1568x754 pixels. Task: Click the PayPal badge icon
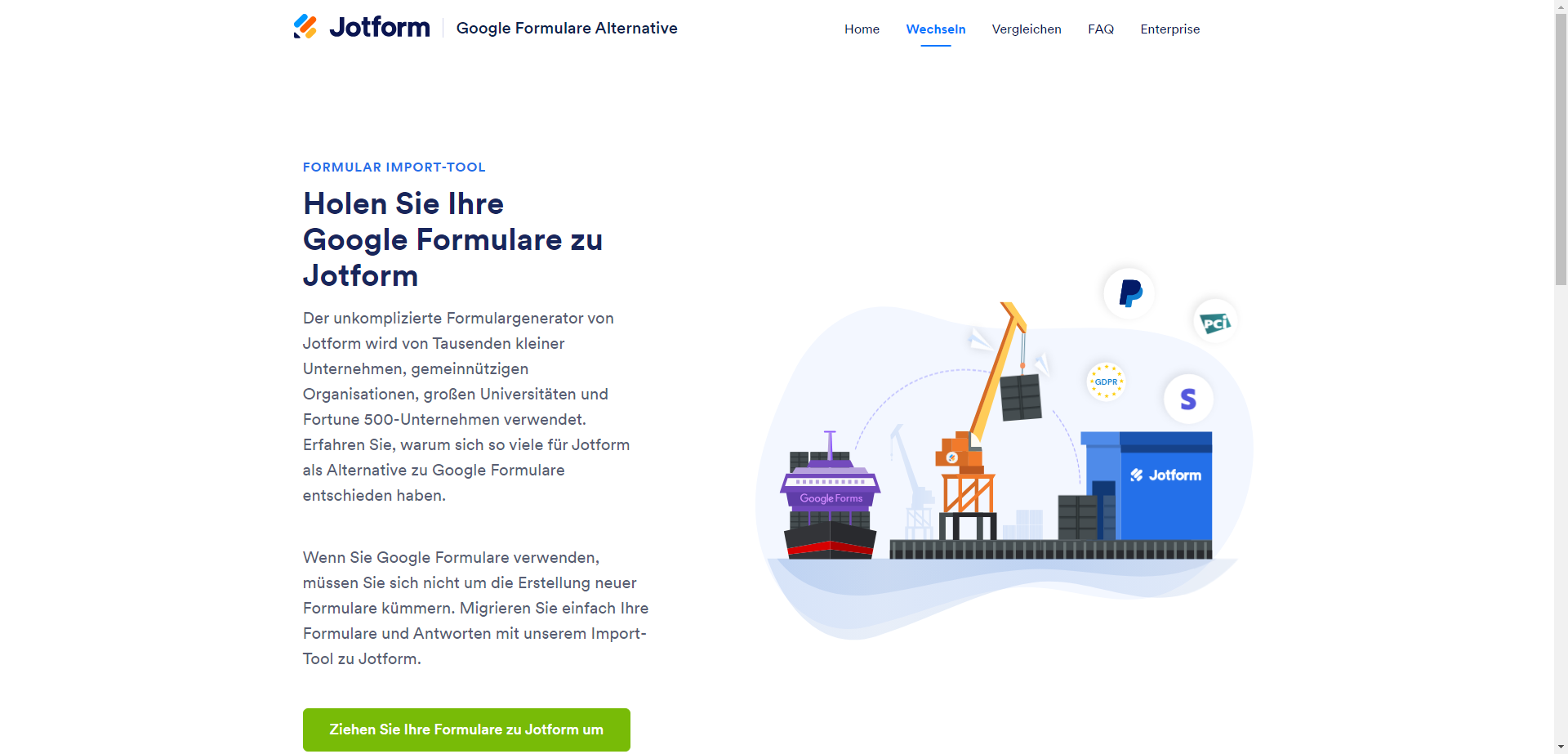point(1129,293)
